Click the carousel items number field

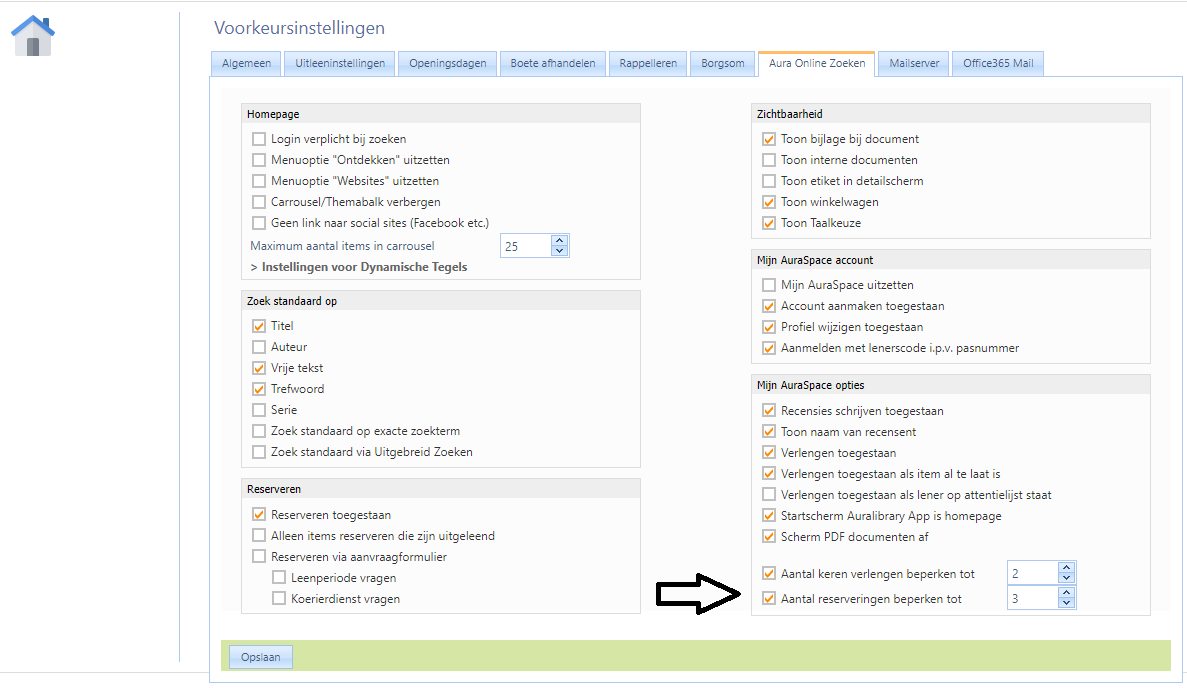(524, 246)
